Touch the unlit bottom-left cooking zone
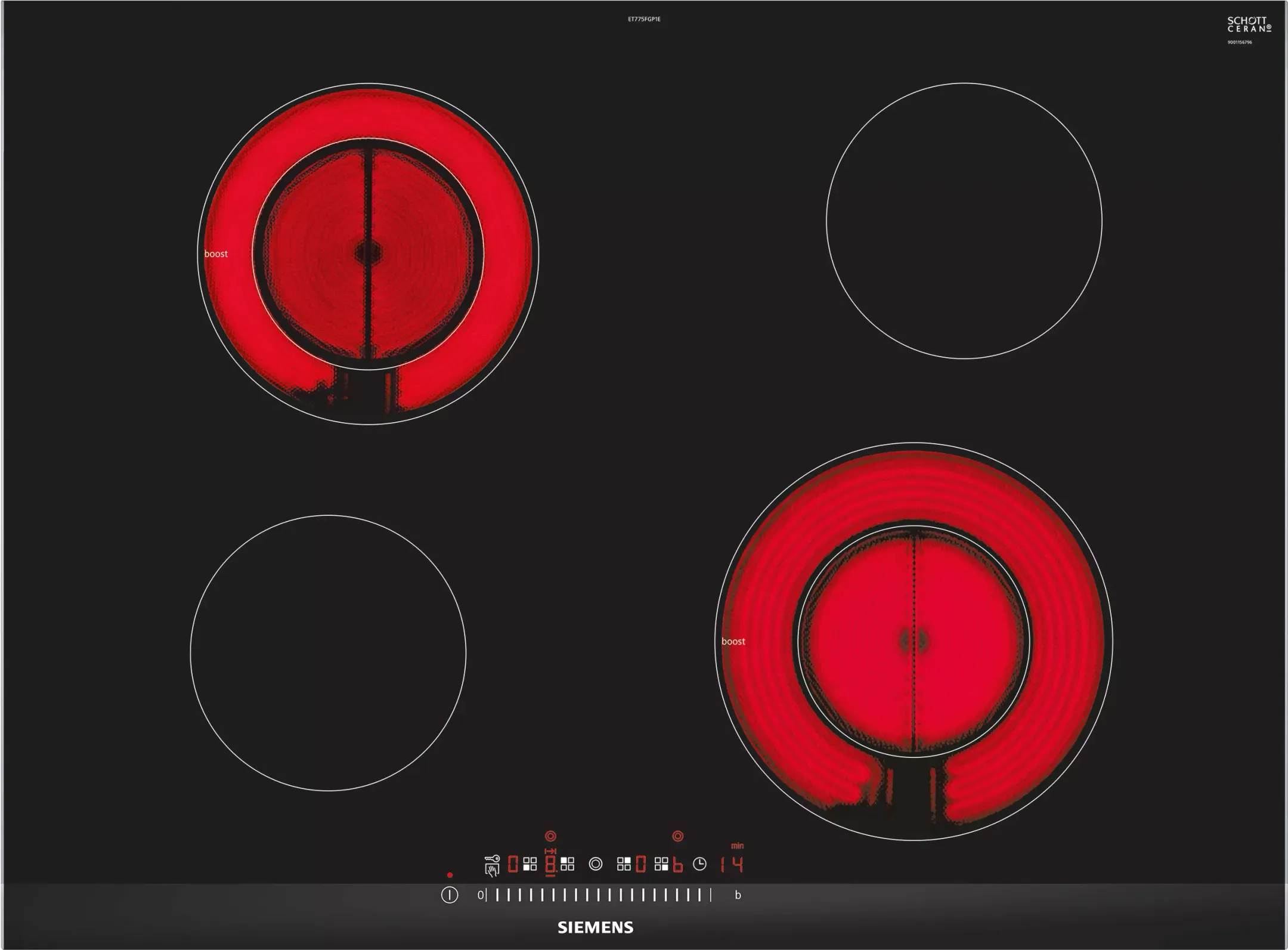Viewport: 1288px width, 950px height. point(328,653)
